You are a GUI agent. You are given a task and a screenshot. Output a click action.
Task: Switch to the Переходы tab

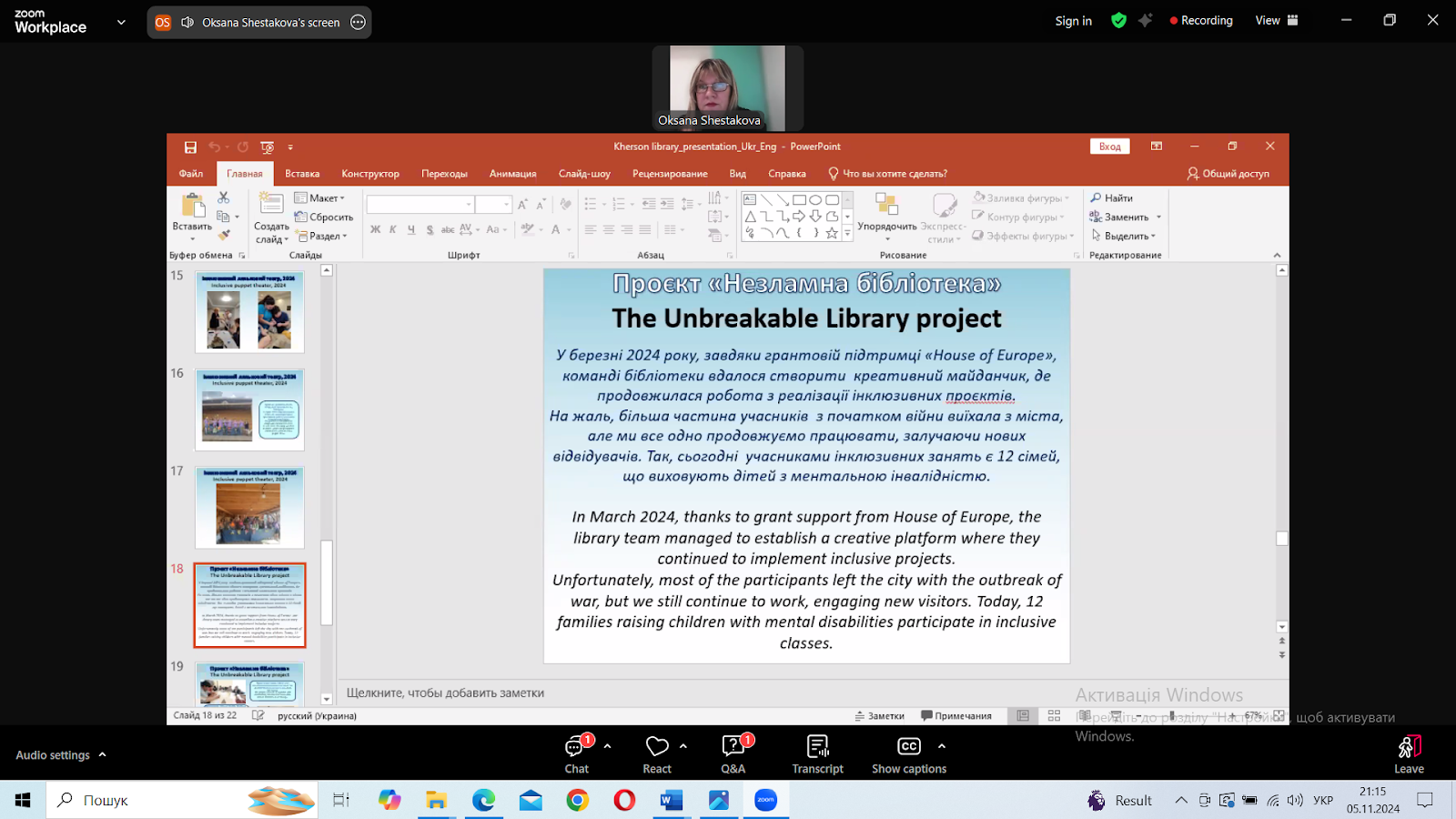coord(444,174)
